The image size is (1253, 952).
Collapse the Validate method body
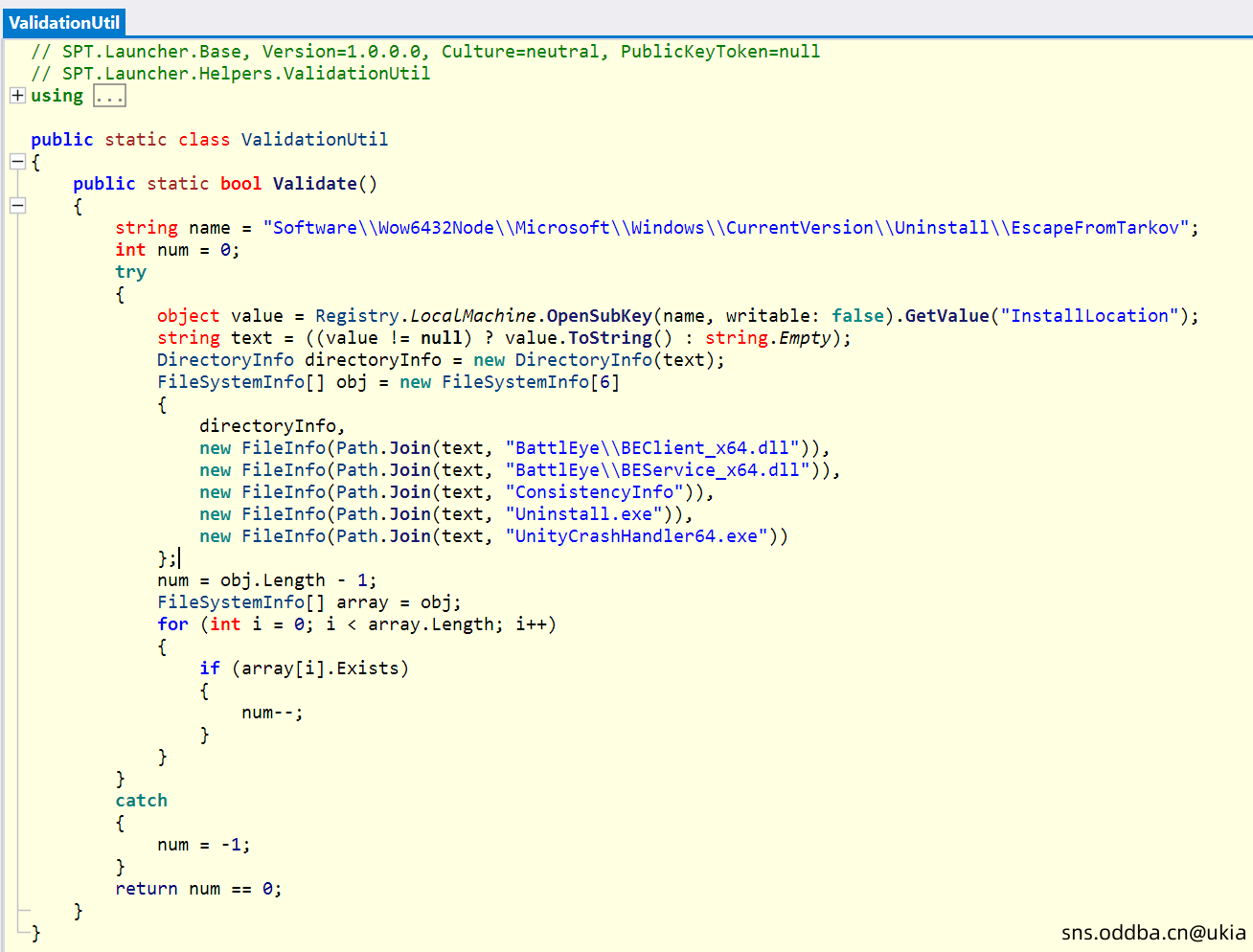point(17,205)
